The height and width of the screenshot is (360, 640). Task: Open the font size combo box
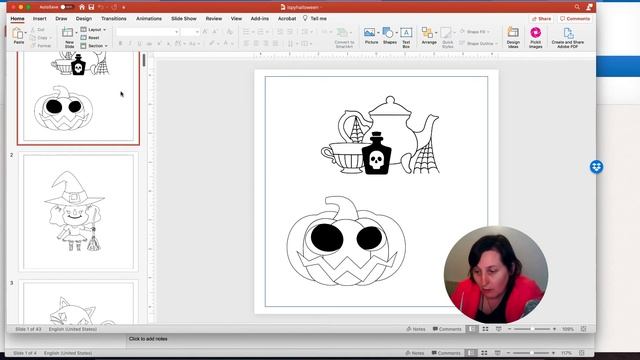point(190,32)
